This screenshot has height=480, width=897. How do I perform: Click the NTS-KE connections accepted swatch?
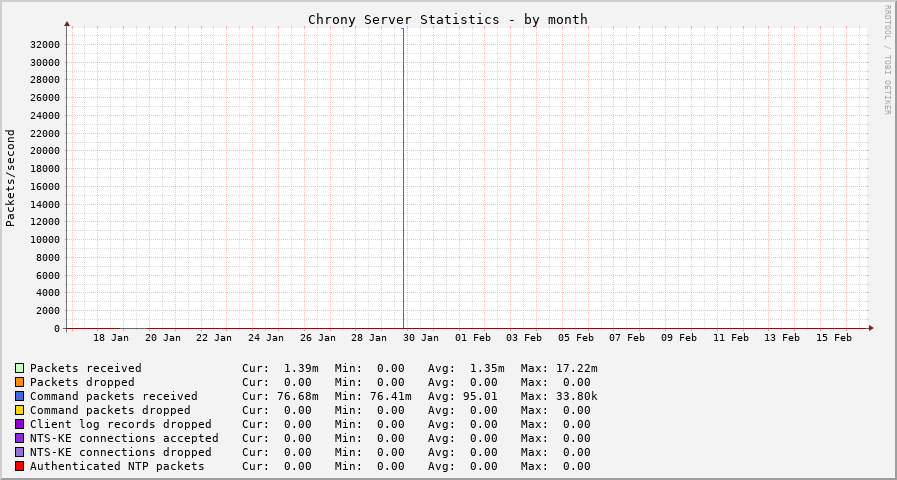point(19,438)
